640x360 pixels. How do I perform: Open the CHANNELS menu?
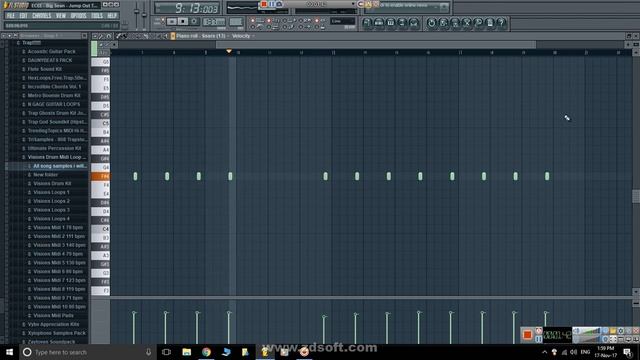coord(41,16)
